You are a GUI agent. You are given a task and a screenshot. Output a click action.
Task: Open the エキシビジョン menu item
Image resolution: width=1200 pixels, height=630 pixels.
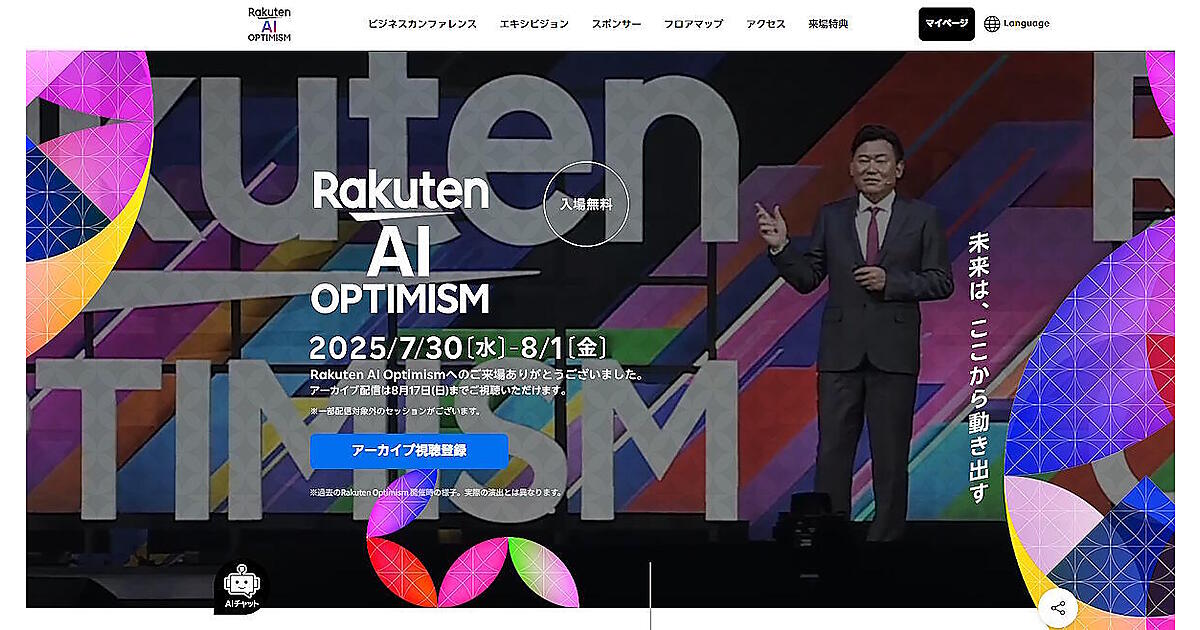point(534,24)
